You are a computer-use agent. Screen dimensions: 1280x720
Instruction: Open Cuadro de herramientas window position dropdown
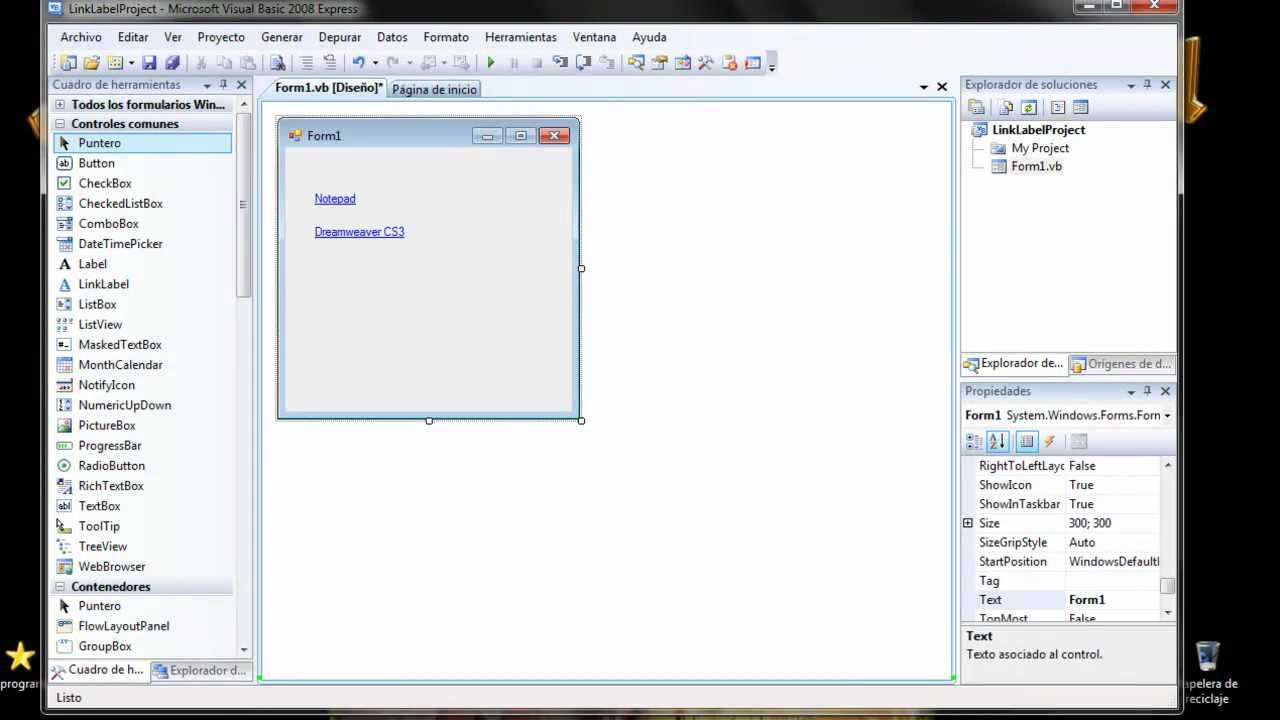pyautogui.click(x=207, y=85)
